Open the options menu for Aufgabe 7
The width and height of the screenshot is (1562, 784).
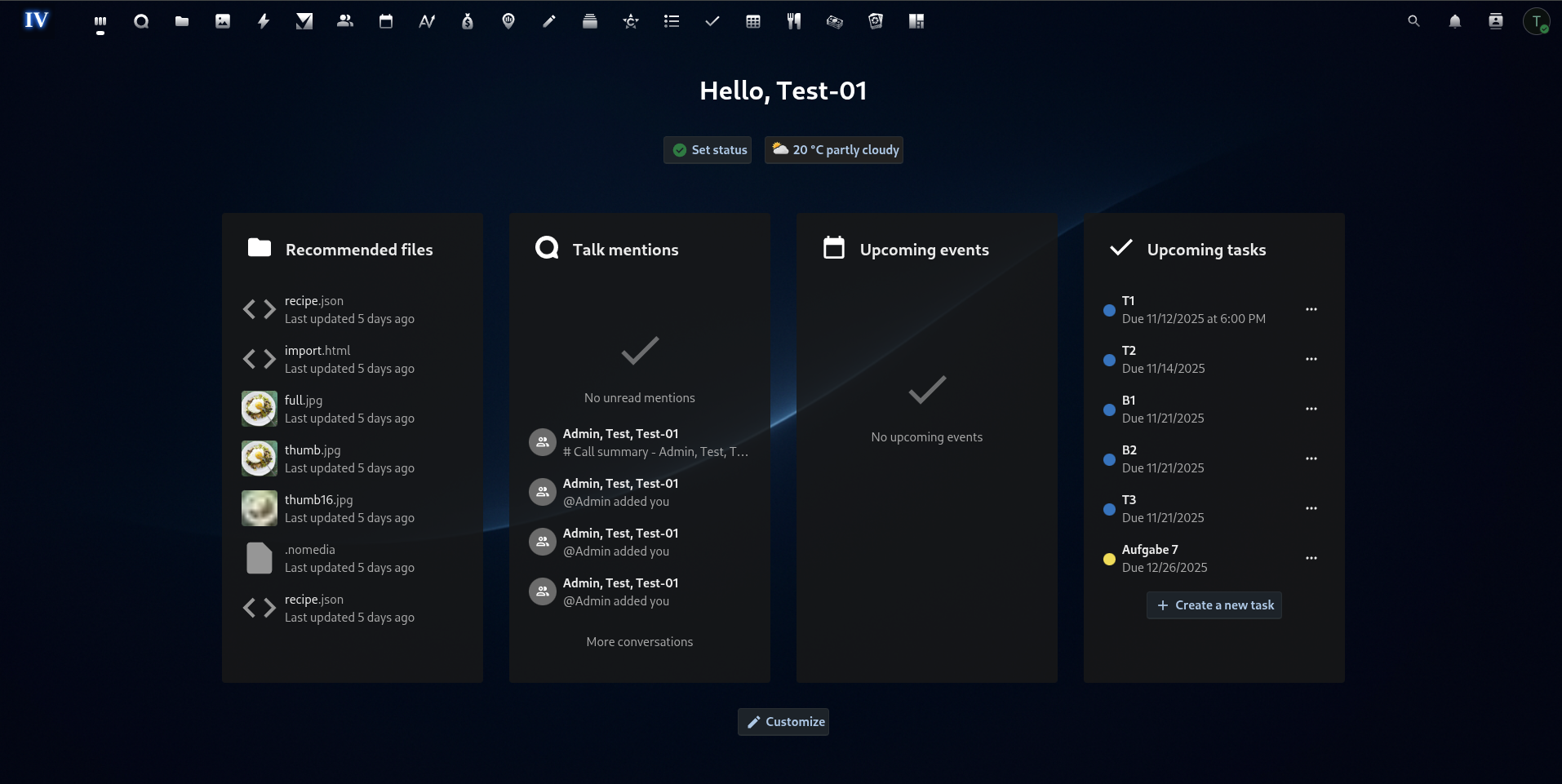coord(1311,558)
